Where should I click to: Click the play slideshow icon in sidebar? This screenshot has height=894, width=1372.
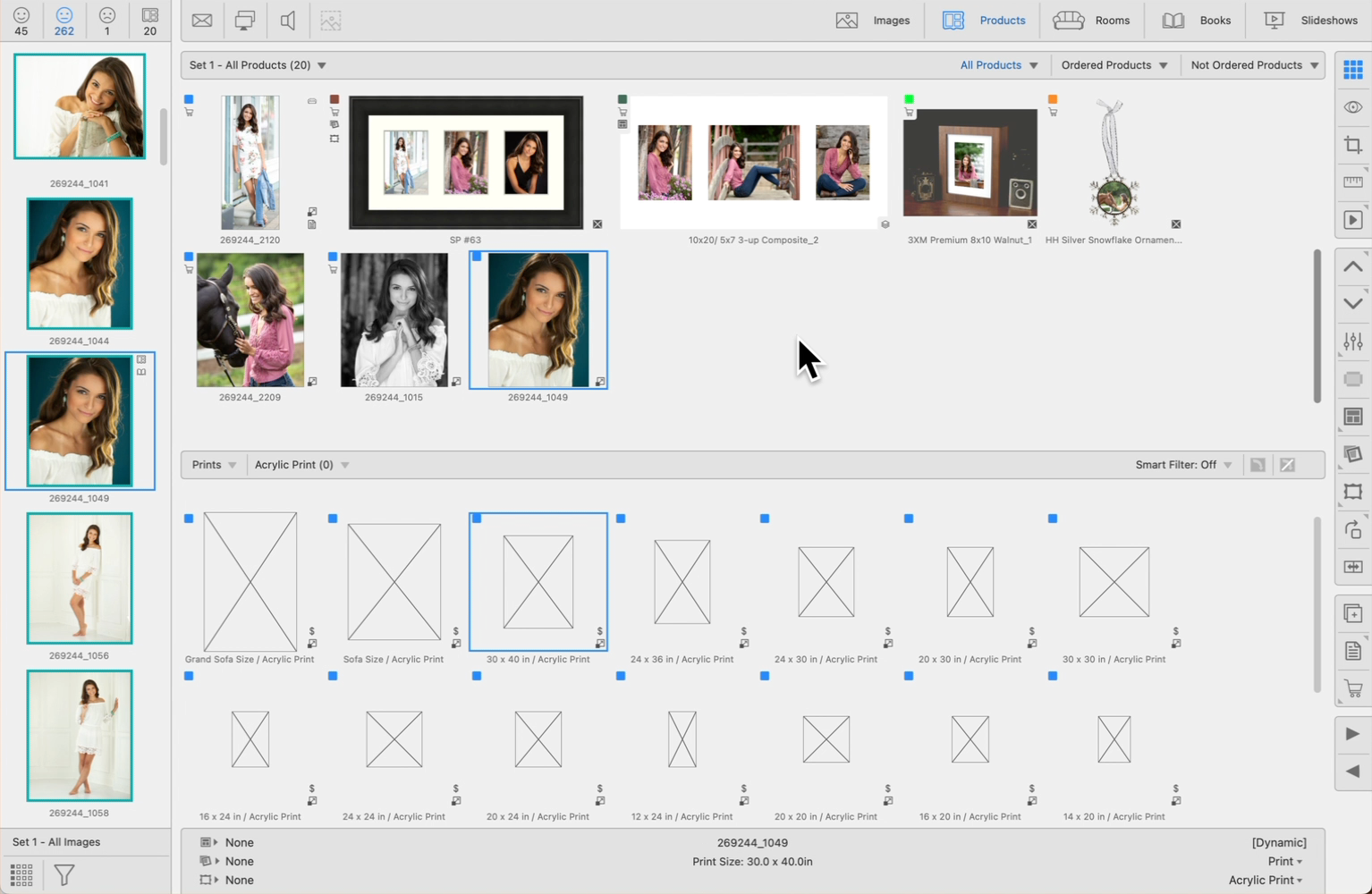click(x=1352, y=220)
